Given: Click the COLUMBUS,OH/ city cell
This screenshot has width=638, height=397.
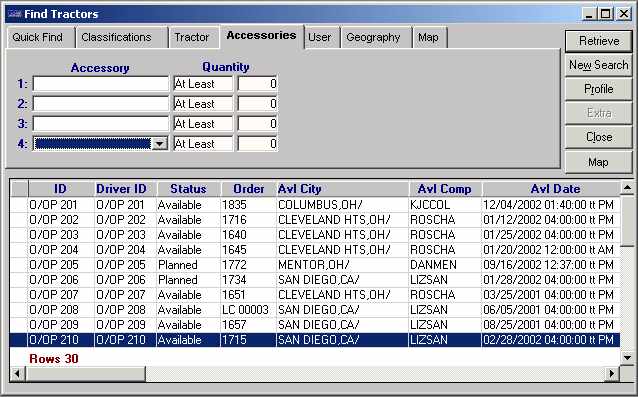Looking at the screenshot, I should point(342,205).
